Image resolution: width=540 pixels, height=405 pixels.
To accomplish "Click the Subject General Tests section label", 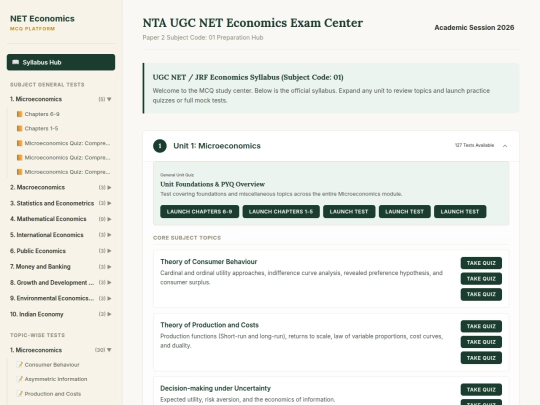I will [x=47, y=85].
